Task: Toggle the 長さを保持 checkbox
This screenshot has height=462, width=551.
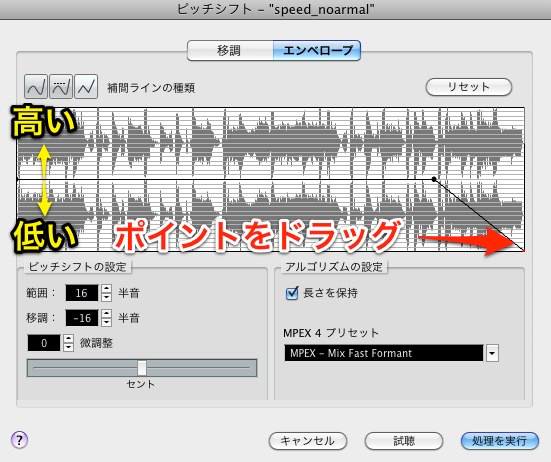Action: [292, 293]
